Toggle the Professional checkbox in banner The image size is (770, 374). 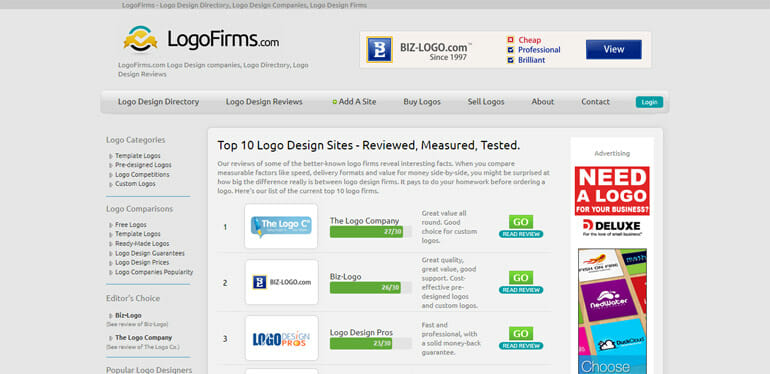[510, 50]
